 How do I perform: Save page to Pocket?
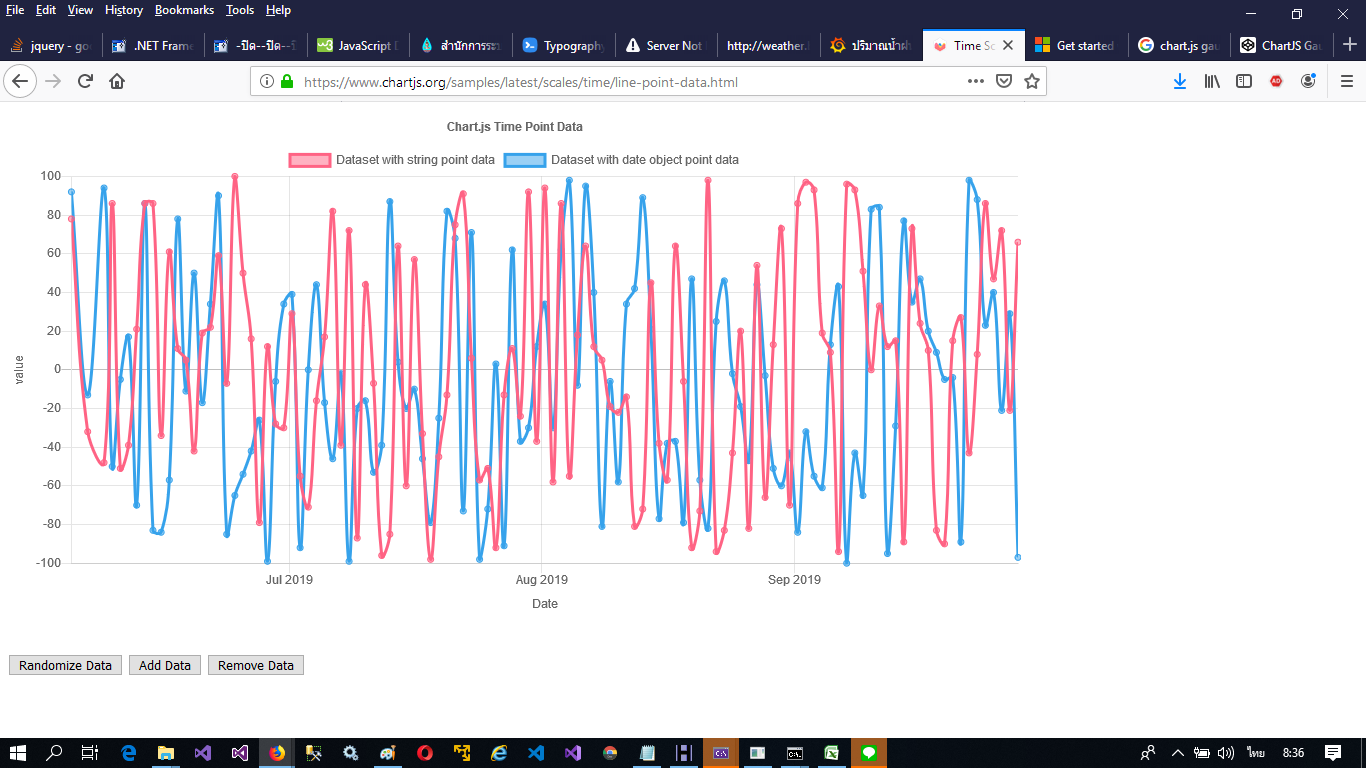pos(1004,82)
